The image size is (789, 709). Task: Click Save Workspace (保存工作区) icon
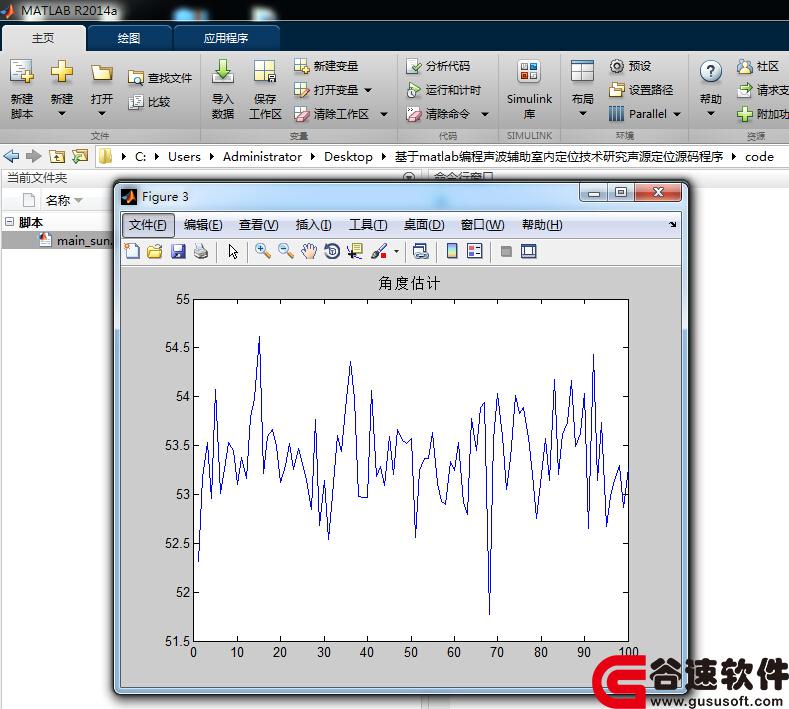pyautogui.click(x=265, y=72)
